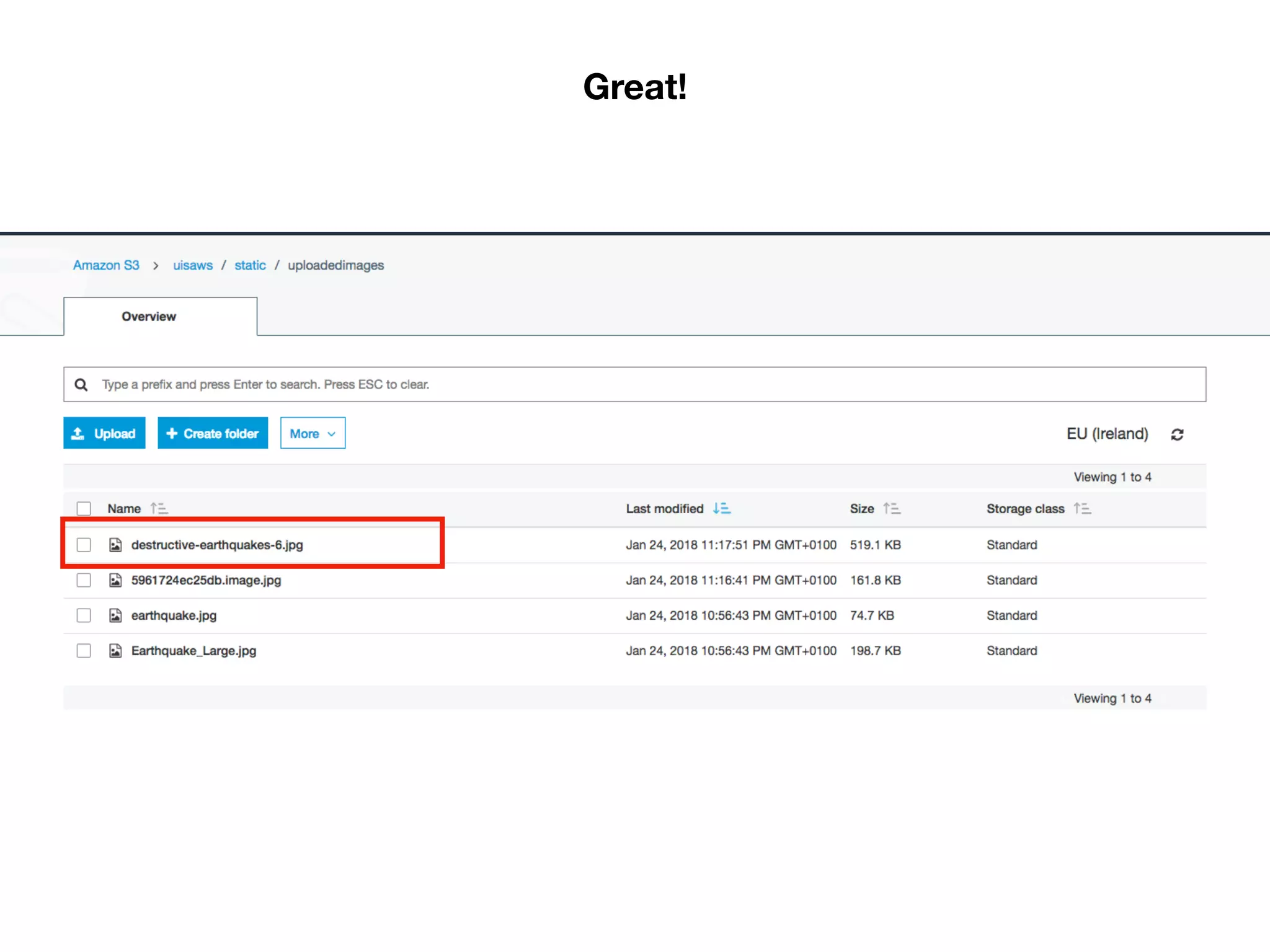Check the destructive-earthquakes-6.jpg checkbox
Viewport: 1270px width, 952px height.
(84, 545)
